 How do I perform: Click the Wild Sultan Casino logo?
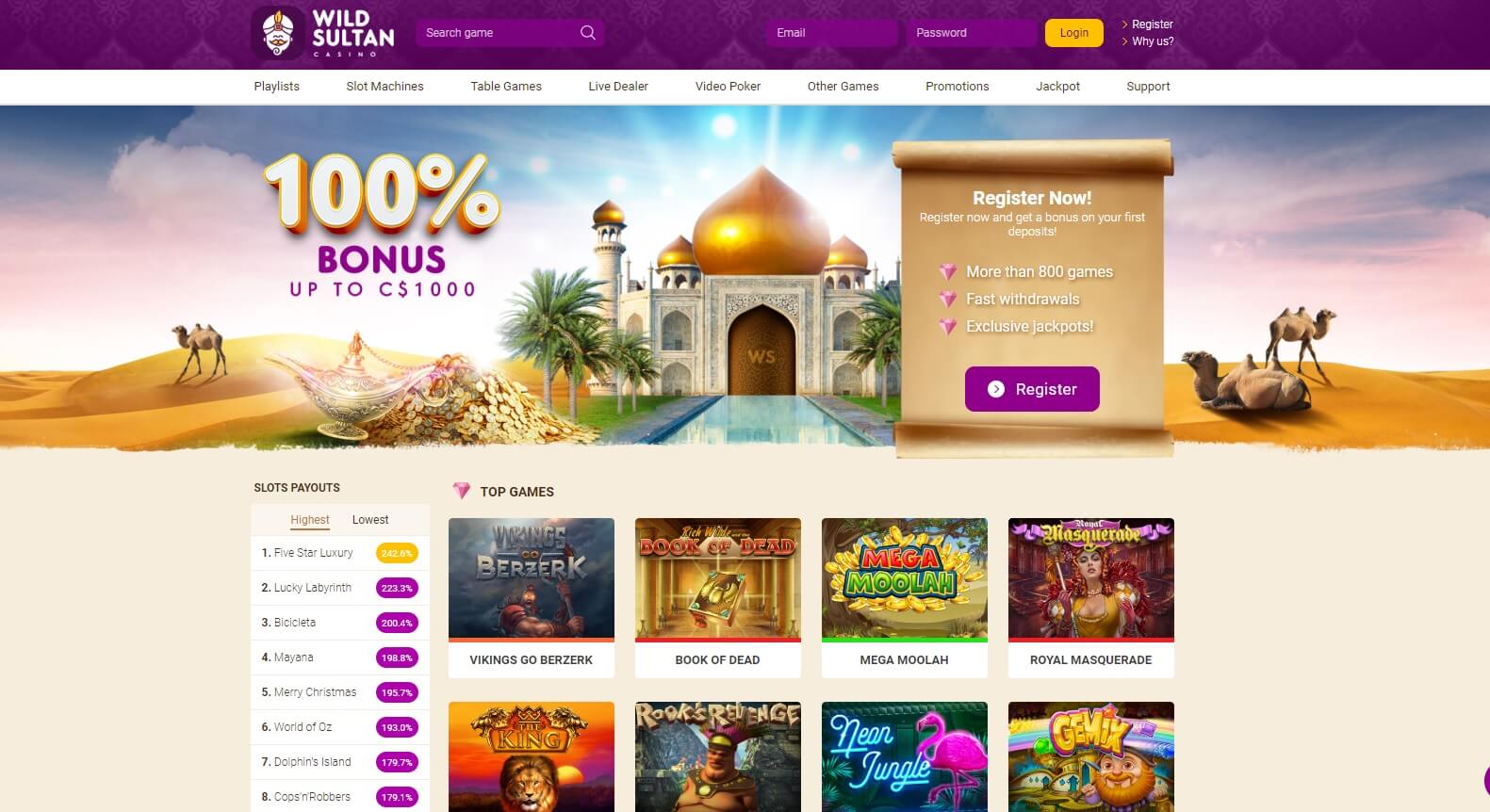(x=323, y=33)
